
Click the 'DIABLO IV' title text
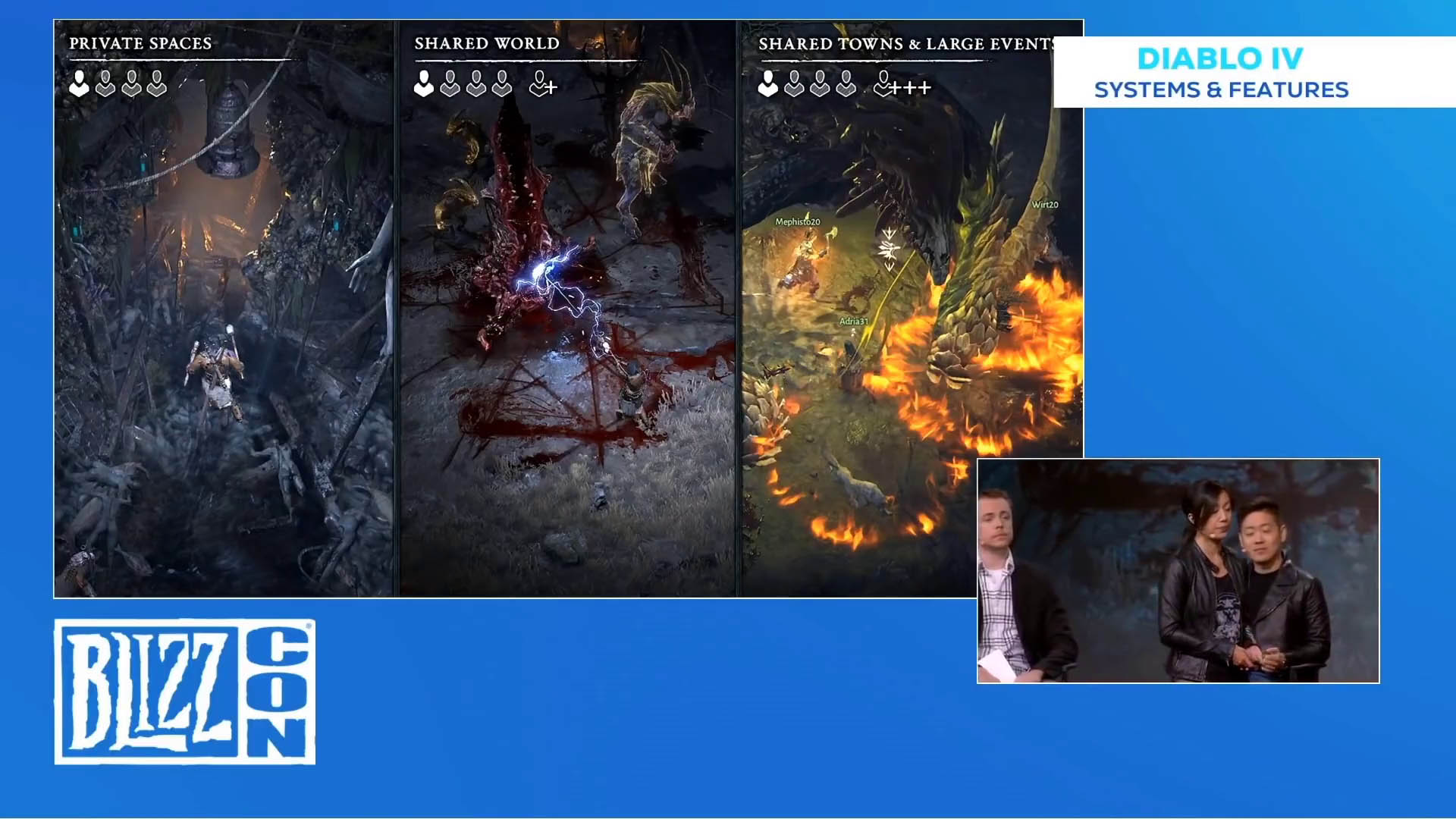1220,58
